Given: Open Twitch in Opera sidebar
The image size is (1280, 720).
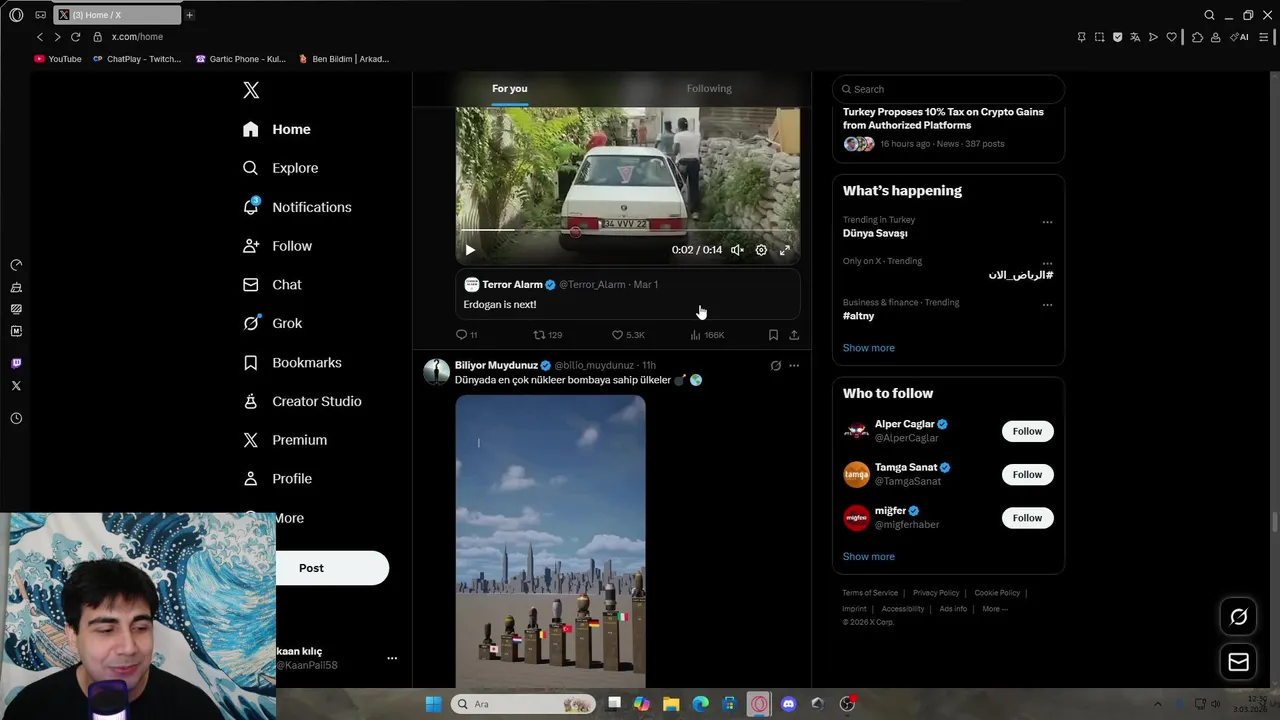Looking at the screenshot, I should (x=16, y=363).
